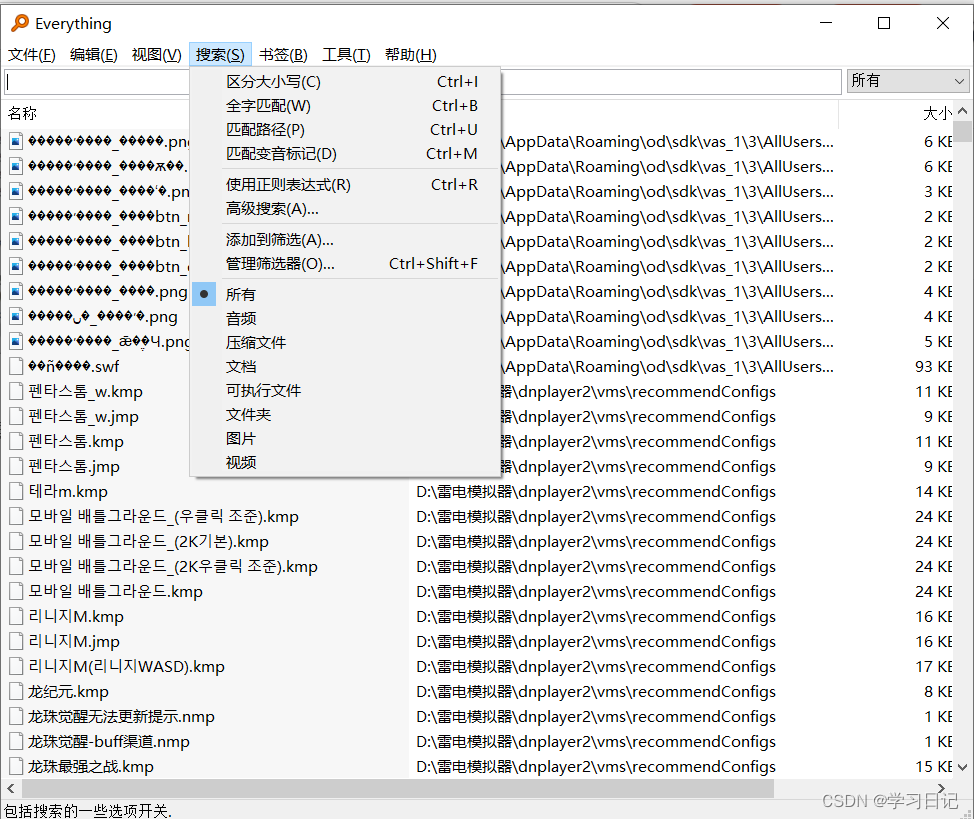Open 高级搜索(A)... dialog
This screenshot has height=819, width=974.
tap(345, 209)
